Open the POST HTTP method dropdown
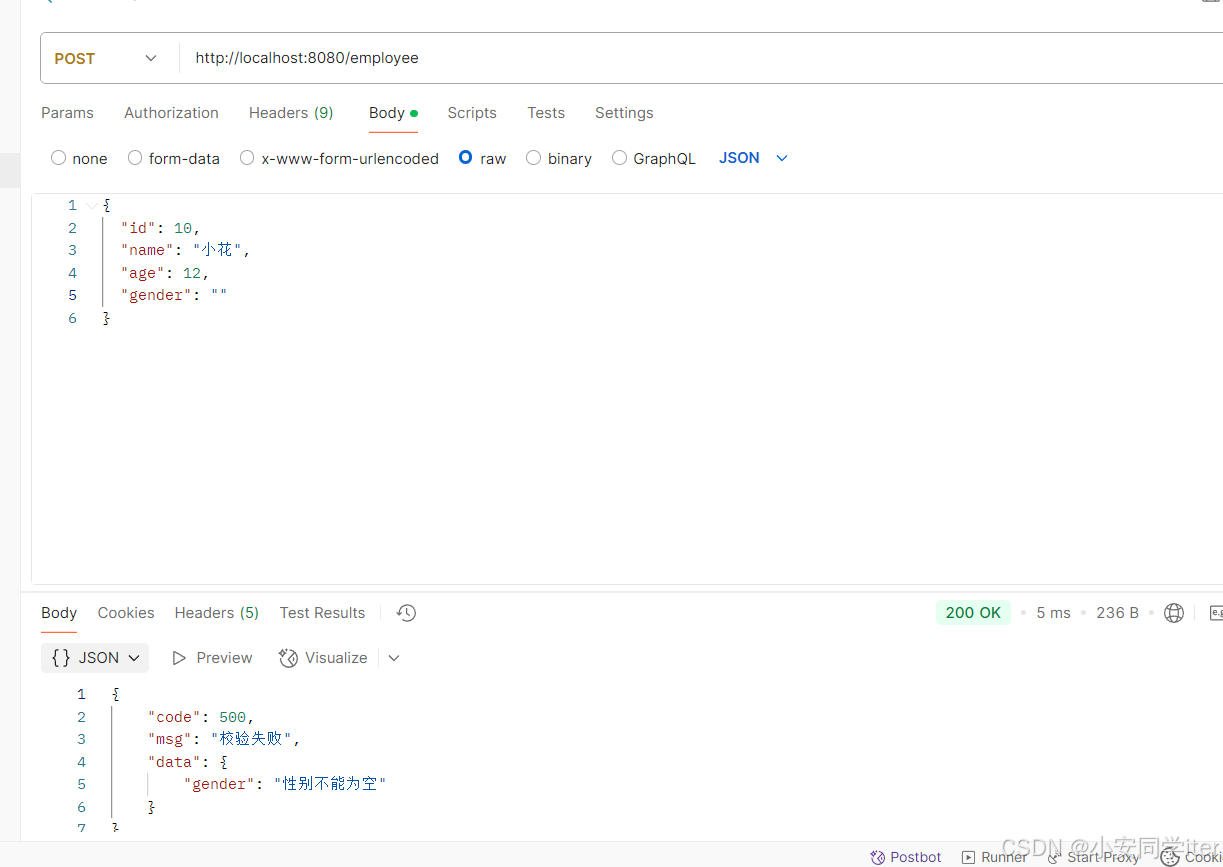Viewport: 1223px width, 867px height. [106, 58]
